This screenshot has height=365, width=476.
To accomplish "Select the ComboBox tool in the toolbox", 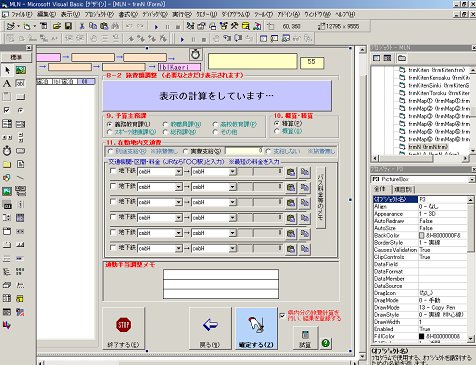I will pos(7,124).
